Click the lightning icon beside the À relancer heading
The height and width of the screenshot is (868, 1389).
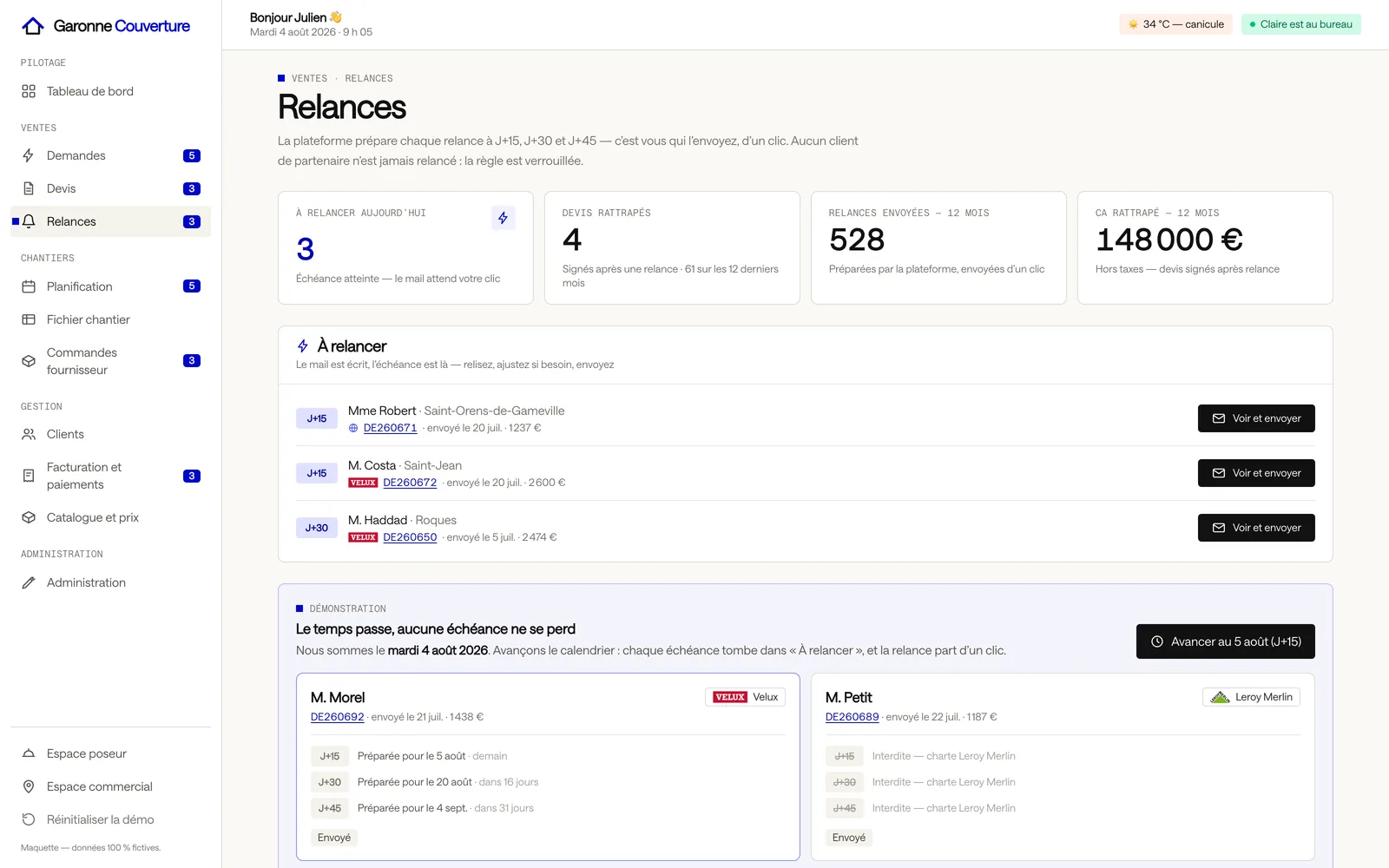pos(303,346)
